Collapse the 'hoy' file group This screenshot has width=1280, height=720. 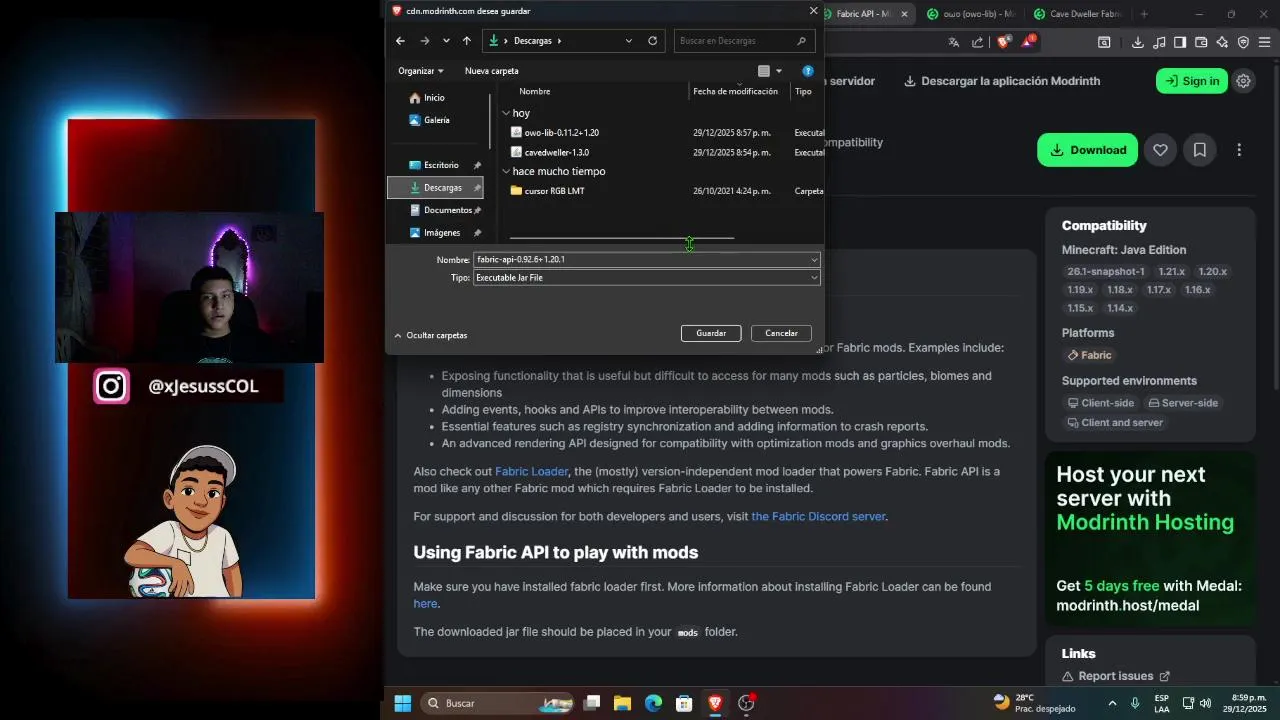point(506,113)
